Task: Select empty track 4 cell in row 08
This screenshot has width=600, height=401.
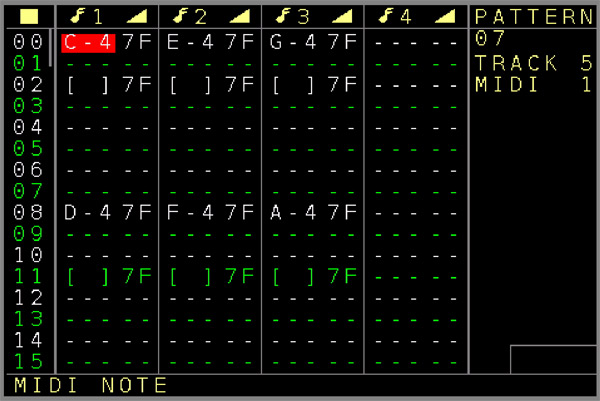Action: pos(416,213)
